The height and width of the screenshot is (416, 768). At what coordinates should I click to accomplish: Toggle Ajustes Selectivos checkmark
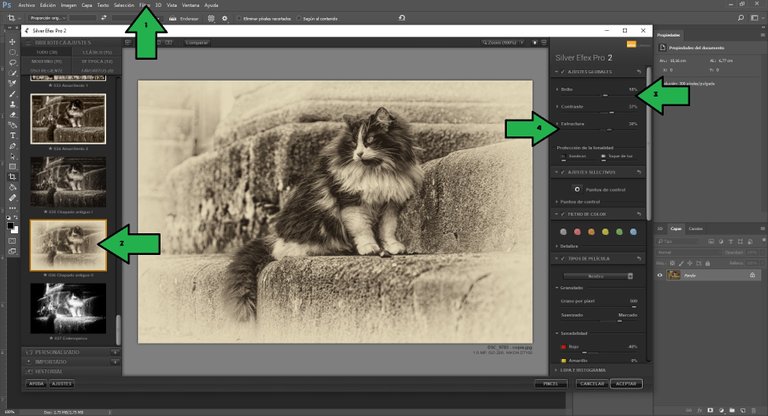(563, 172)
